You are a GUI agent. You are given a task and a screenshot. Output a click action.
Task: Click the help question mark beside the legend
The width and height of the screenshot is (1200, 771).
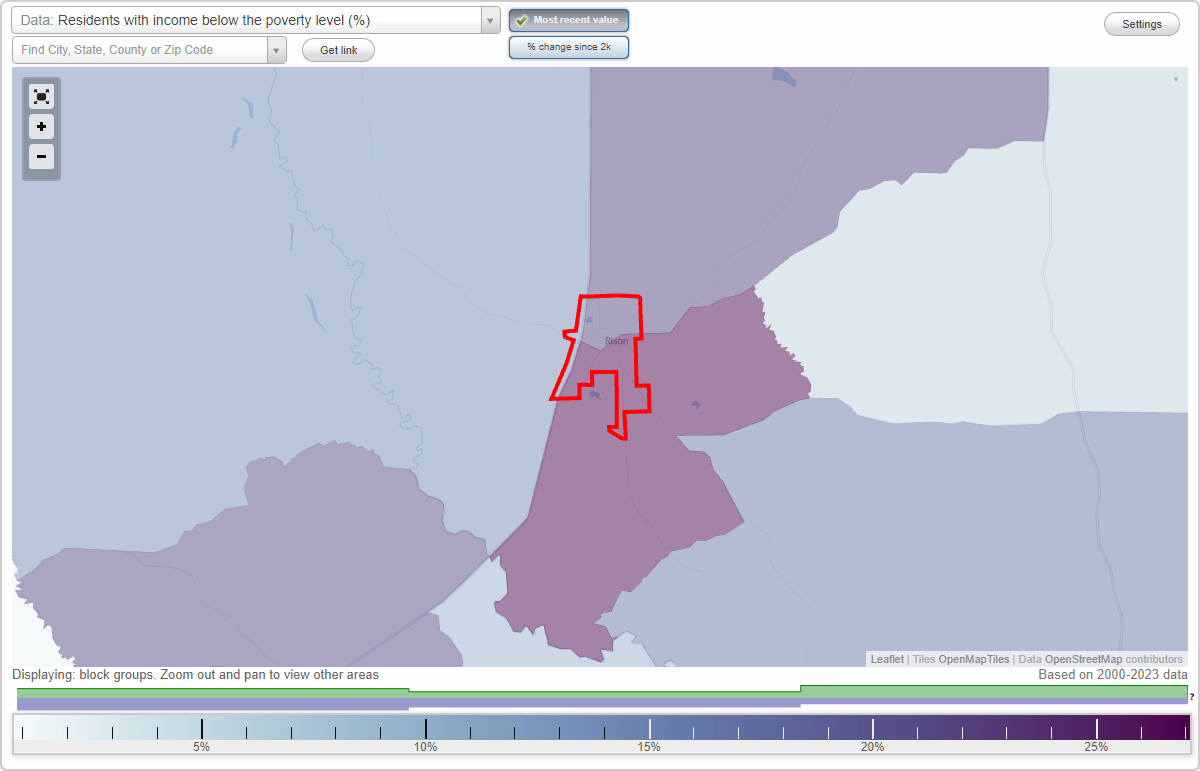(1192, 699)
